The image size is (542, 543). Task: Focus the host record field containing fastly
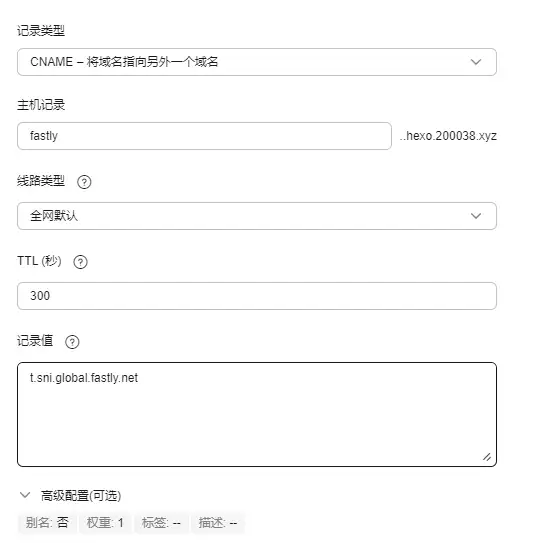coord(204,136)
